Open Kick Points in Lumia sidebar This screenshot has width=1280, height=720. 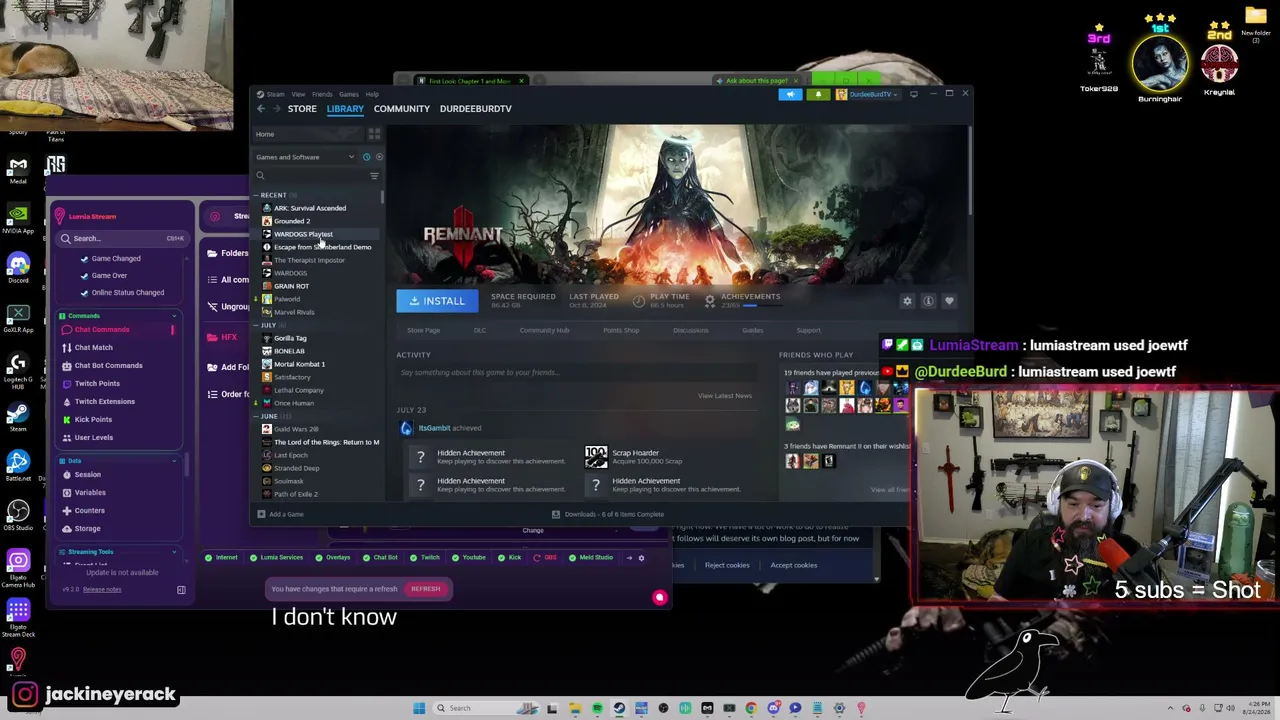(x=93, y=420)
